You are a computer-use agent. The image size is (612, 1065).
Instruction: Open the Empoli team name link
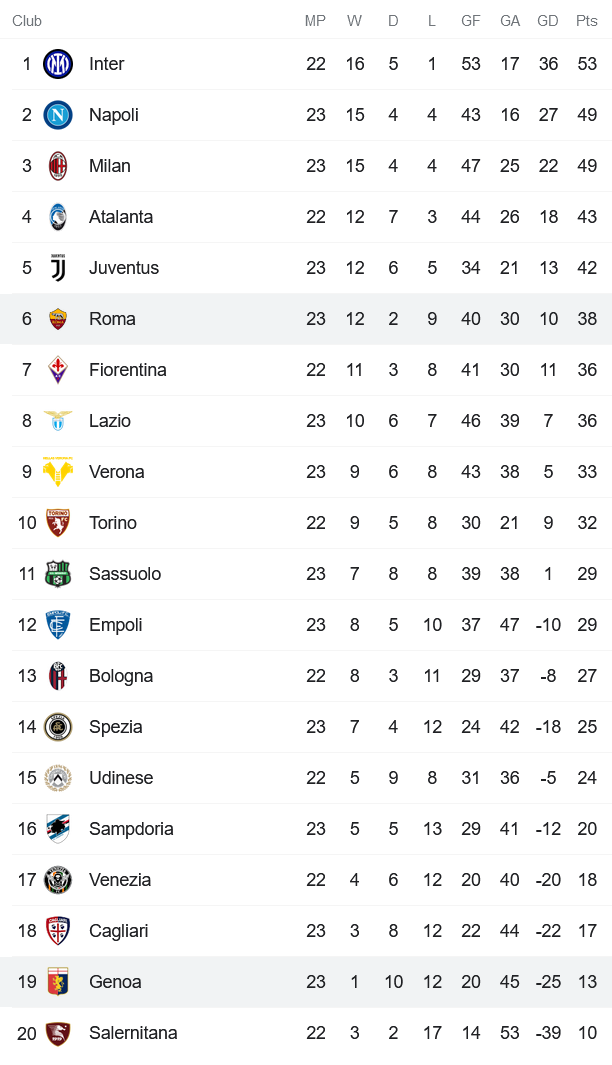[116, 625]
